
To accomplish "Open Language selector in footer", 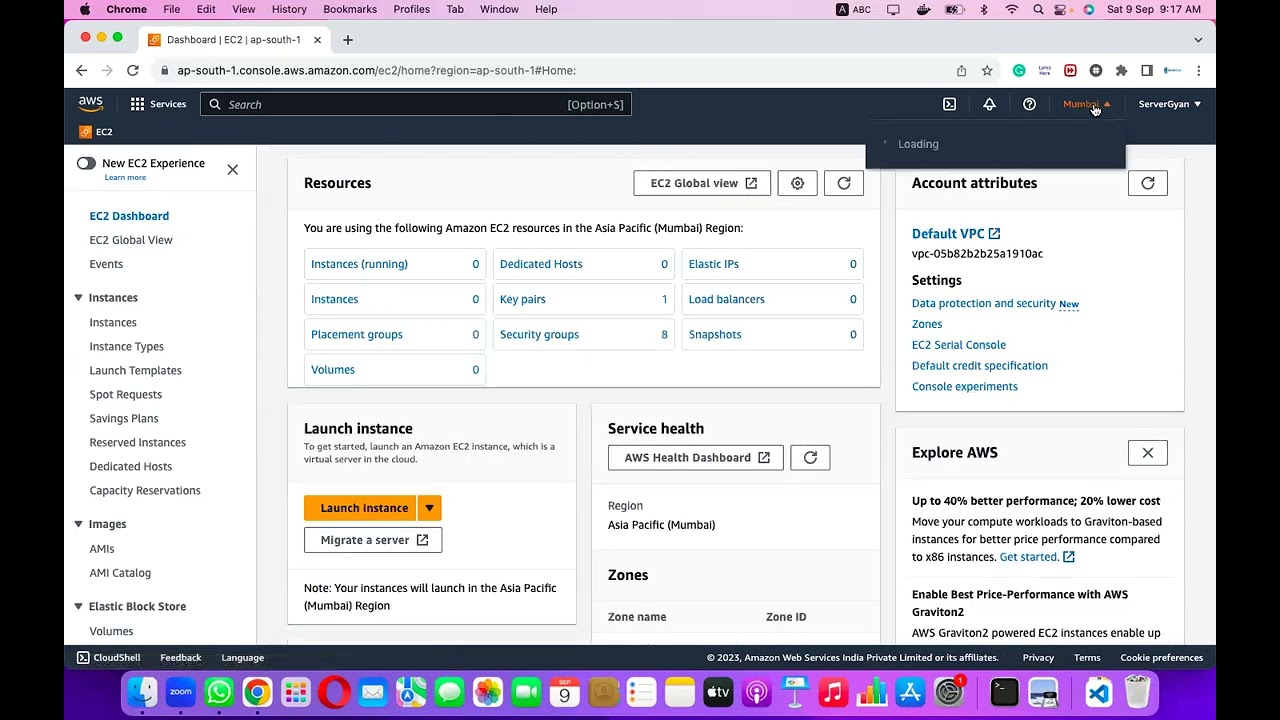I will coord(243,658).
